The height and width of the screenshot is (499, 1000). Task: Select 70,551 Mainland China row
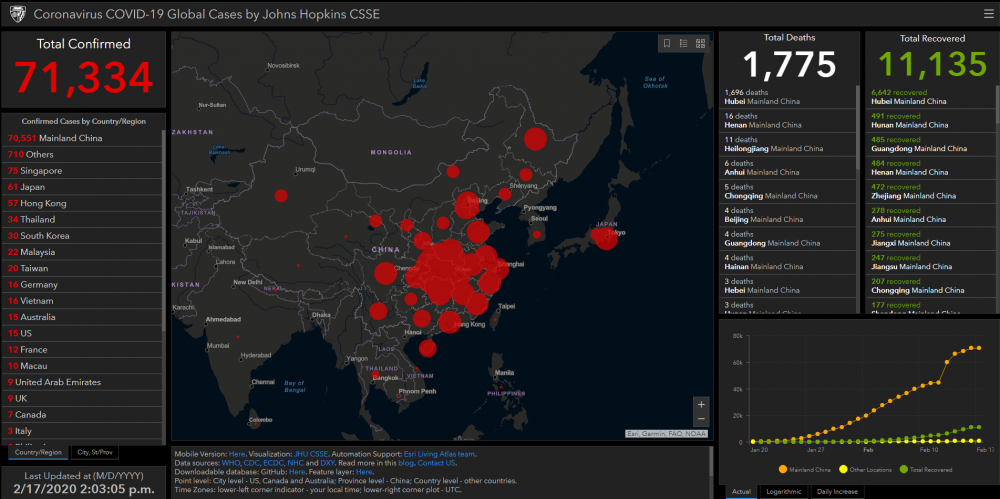point(82,138)
